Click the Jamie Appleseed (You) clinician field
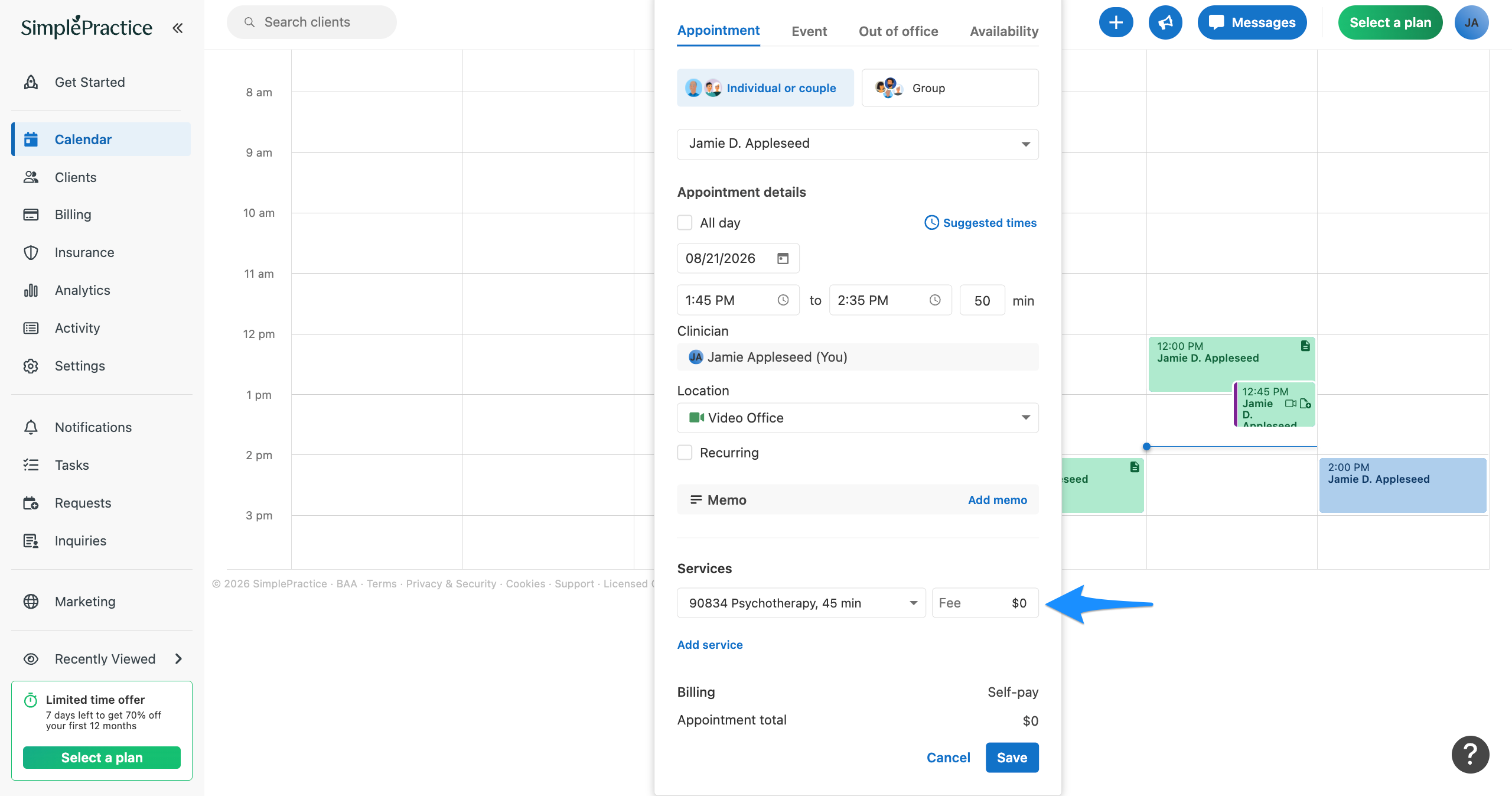Screen dimensions: 1512x796 [858, 357]
